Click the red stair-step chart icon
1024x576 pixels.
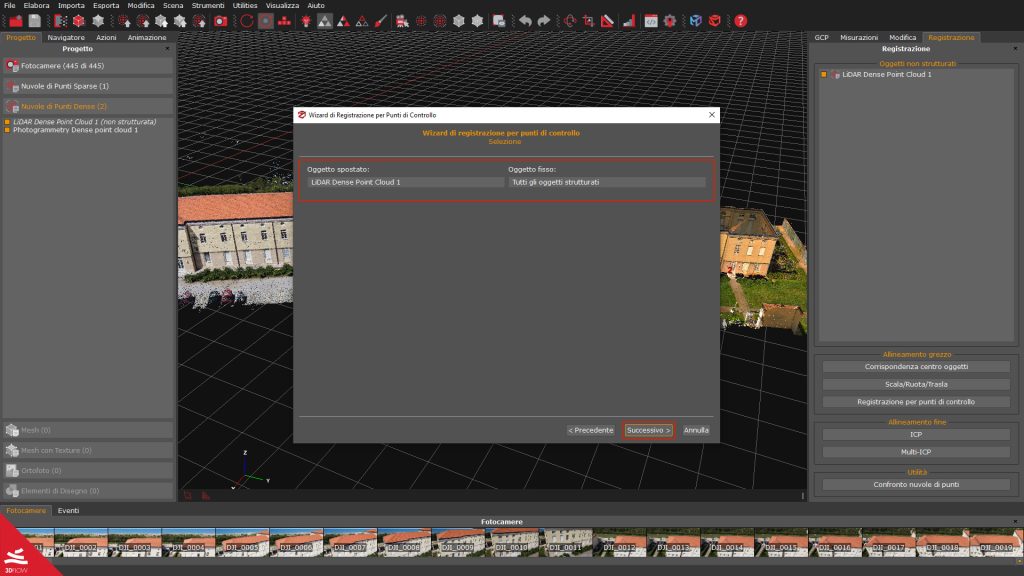pos(628,21)
